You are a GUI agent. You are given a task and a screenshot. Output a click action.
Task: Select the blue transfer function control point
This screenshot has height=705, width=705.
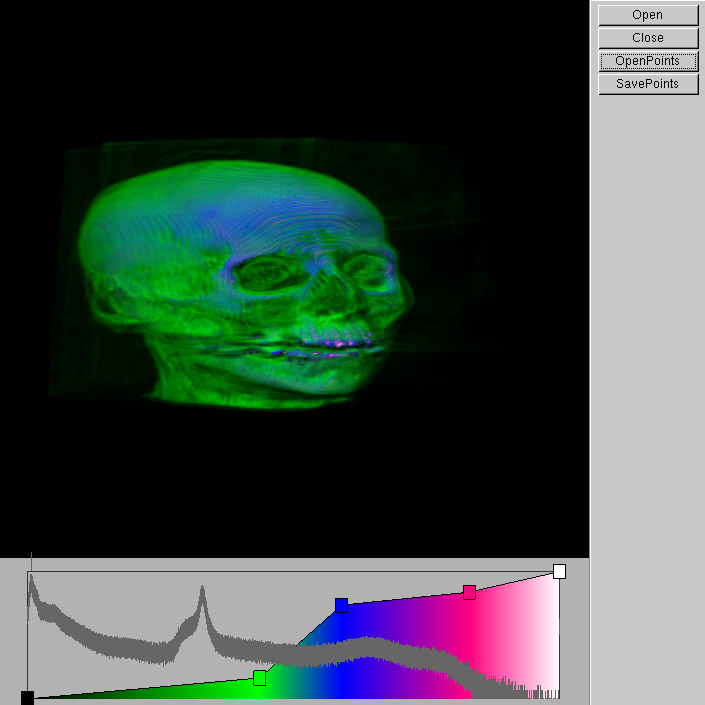coord(341,605)
